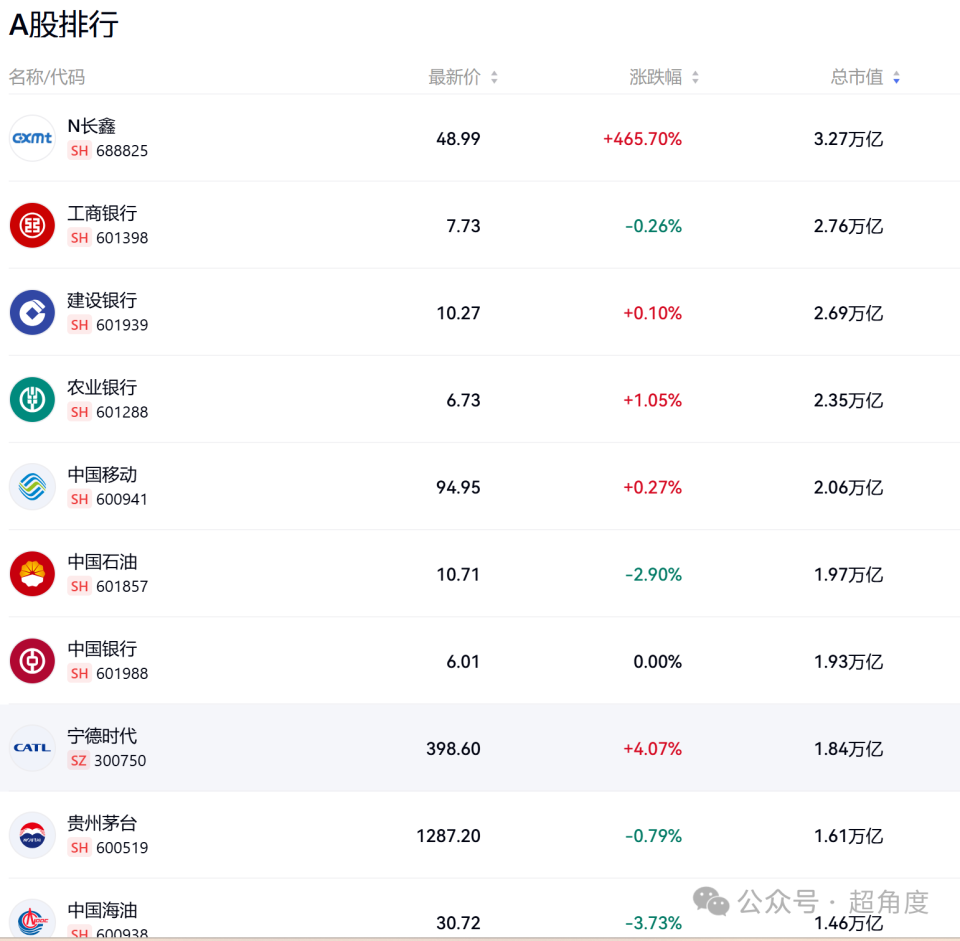Click the price 10.27
The image size is (960, 941).
coord(458,313)
